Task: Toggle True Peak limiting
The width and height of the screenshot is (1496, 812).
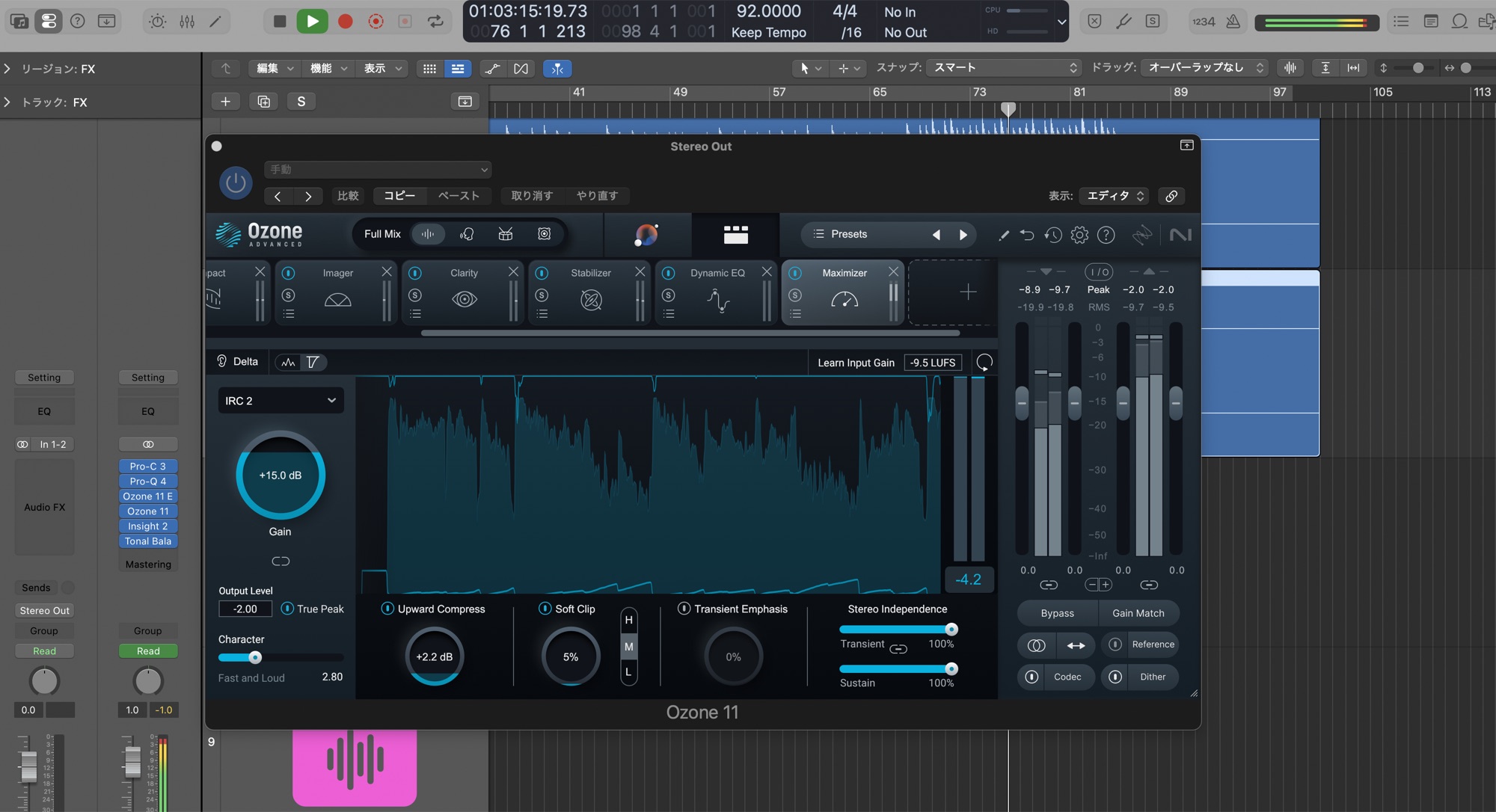Action: coord(287,609)
